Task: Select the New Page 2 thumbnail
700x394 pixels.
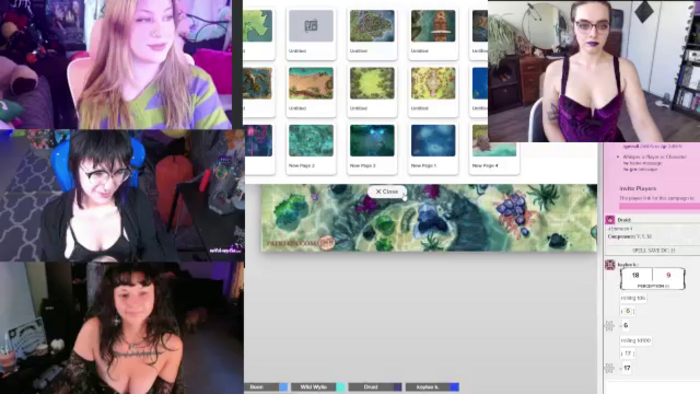Action: (311, 141)
